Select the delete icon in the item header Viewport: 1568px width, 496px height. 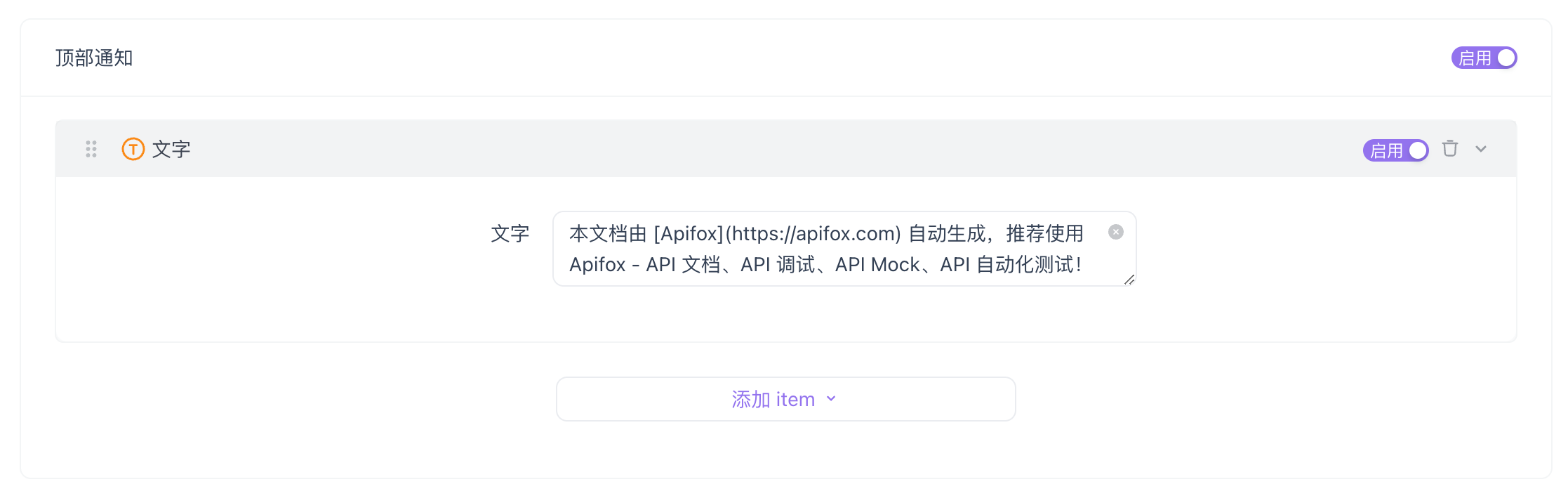point(1450,149)
